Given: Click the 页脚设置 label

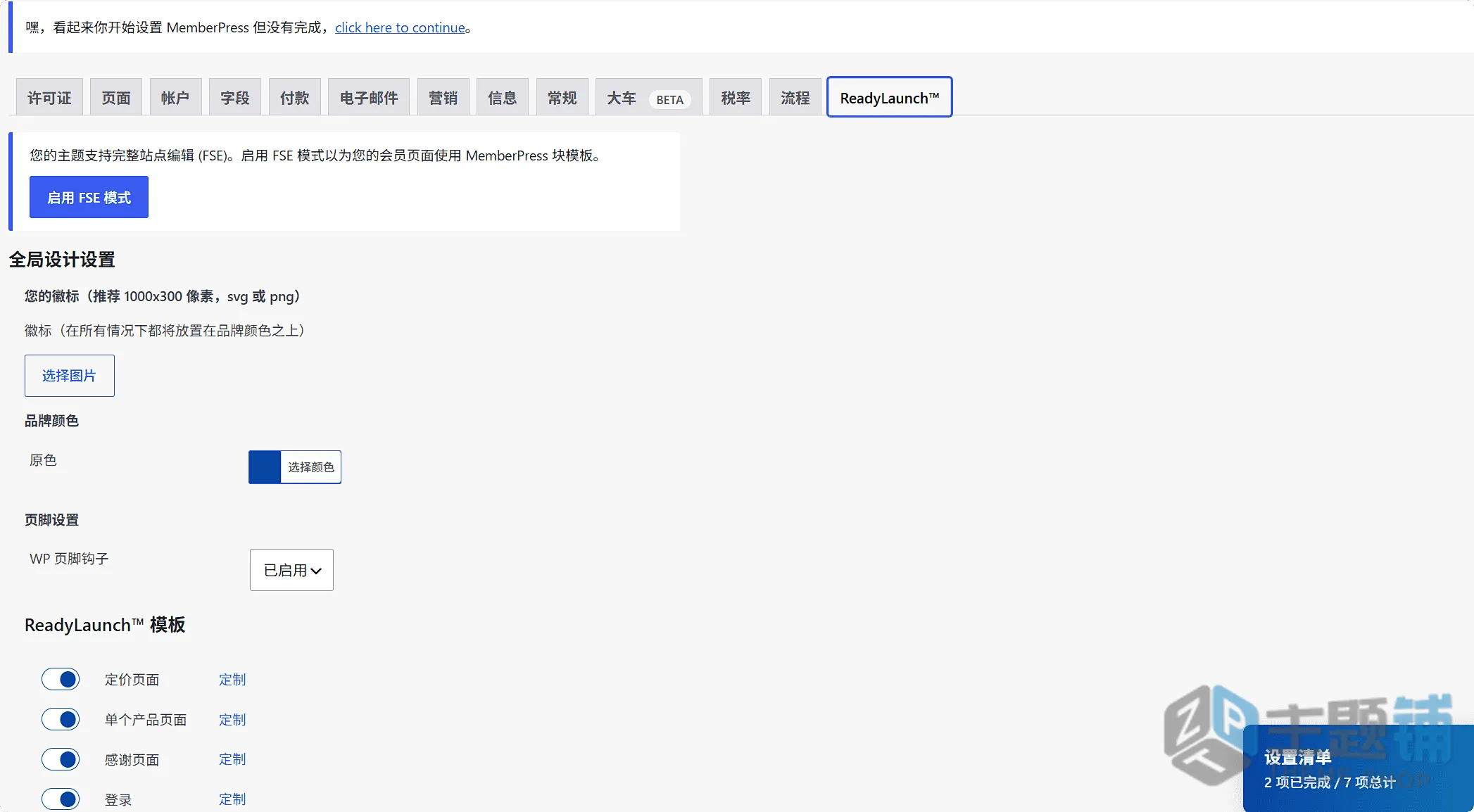Looking at the screenshot, I should (x=51, y=520).
